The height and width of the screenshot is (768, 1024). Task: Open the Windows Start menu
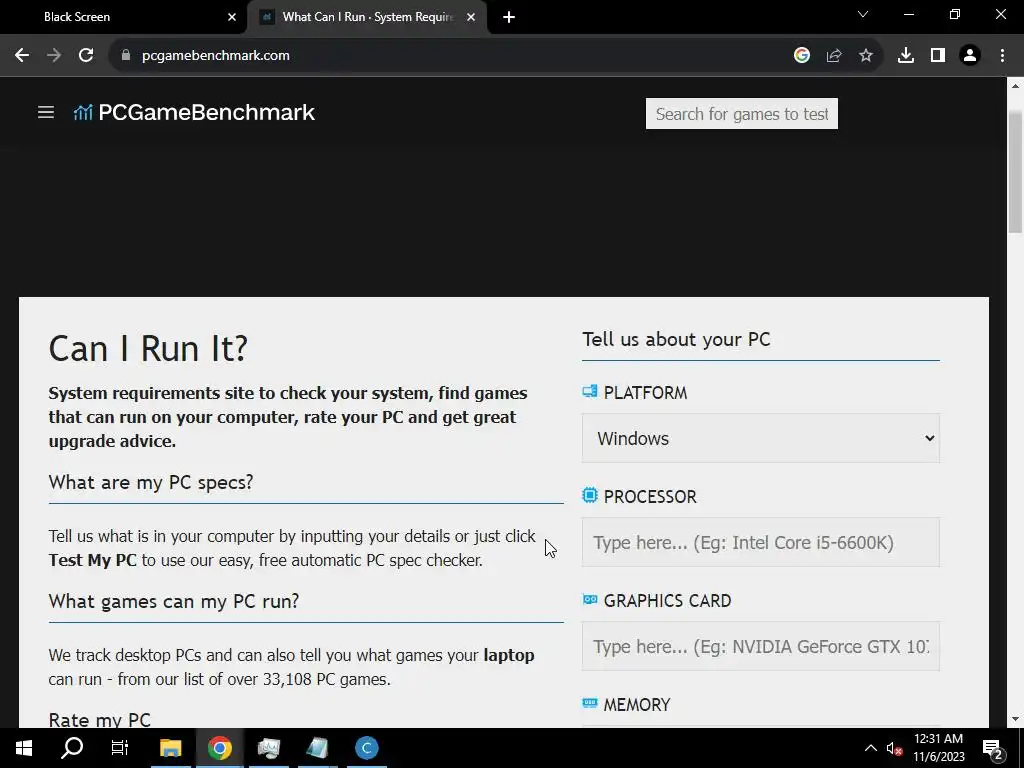(x=24, y=748)
